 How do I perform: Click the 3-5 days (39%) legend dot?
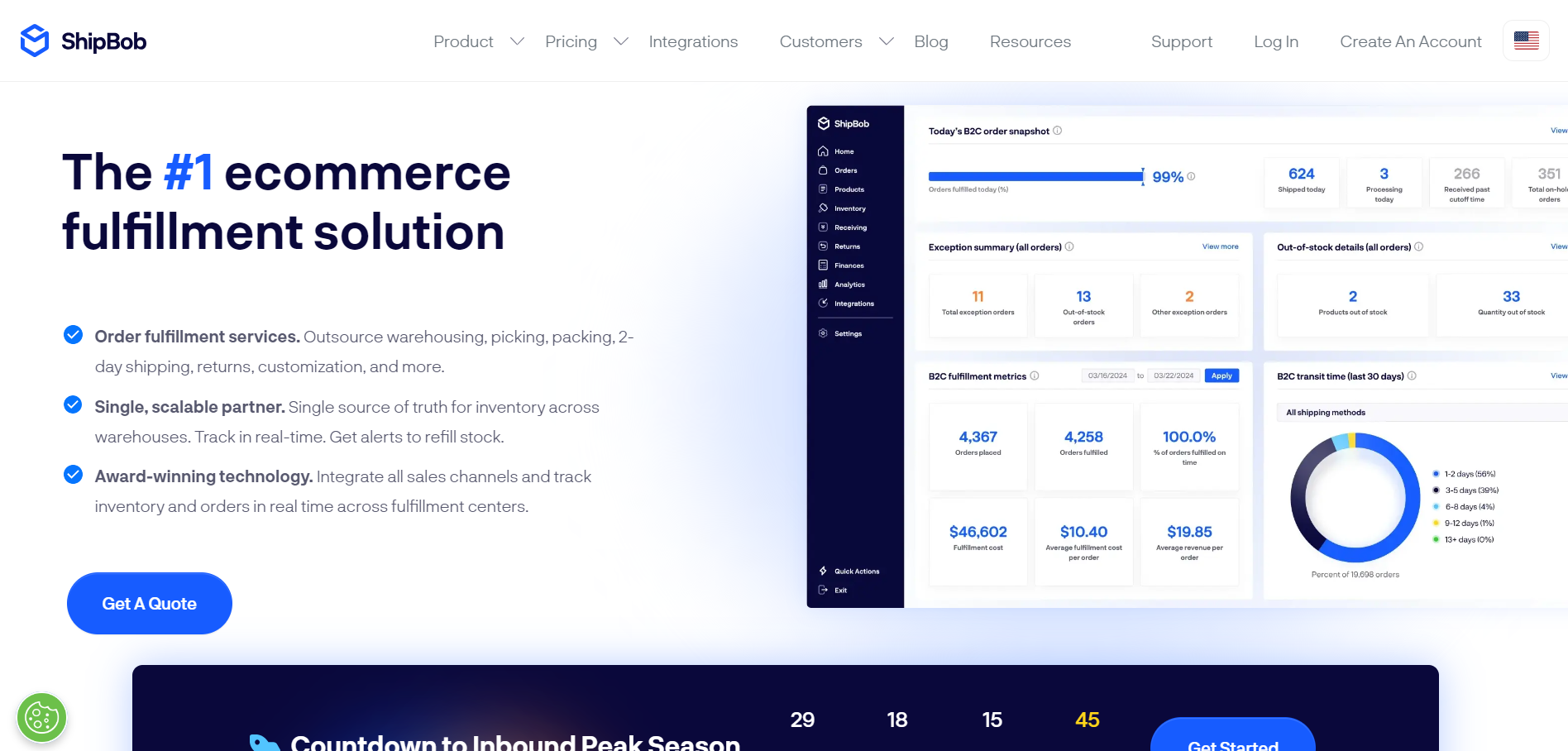pyautogui.click(x=1436, y=490)
